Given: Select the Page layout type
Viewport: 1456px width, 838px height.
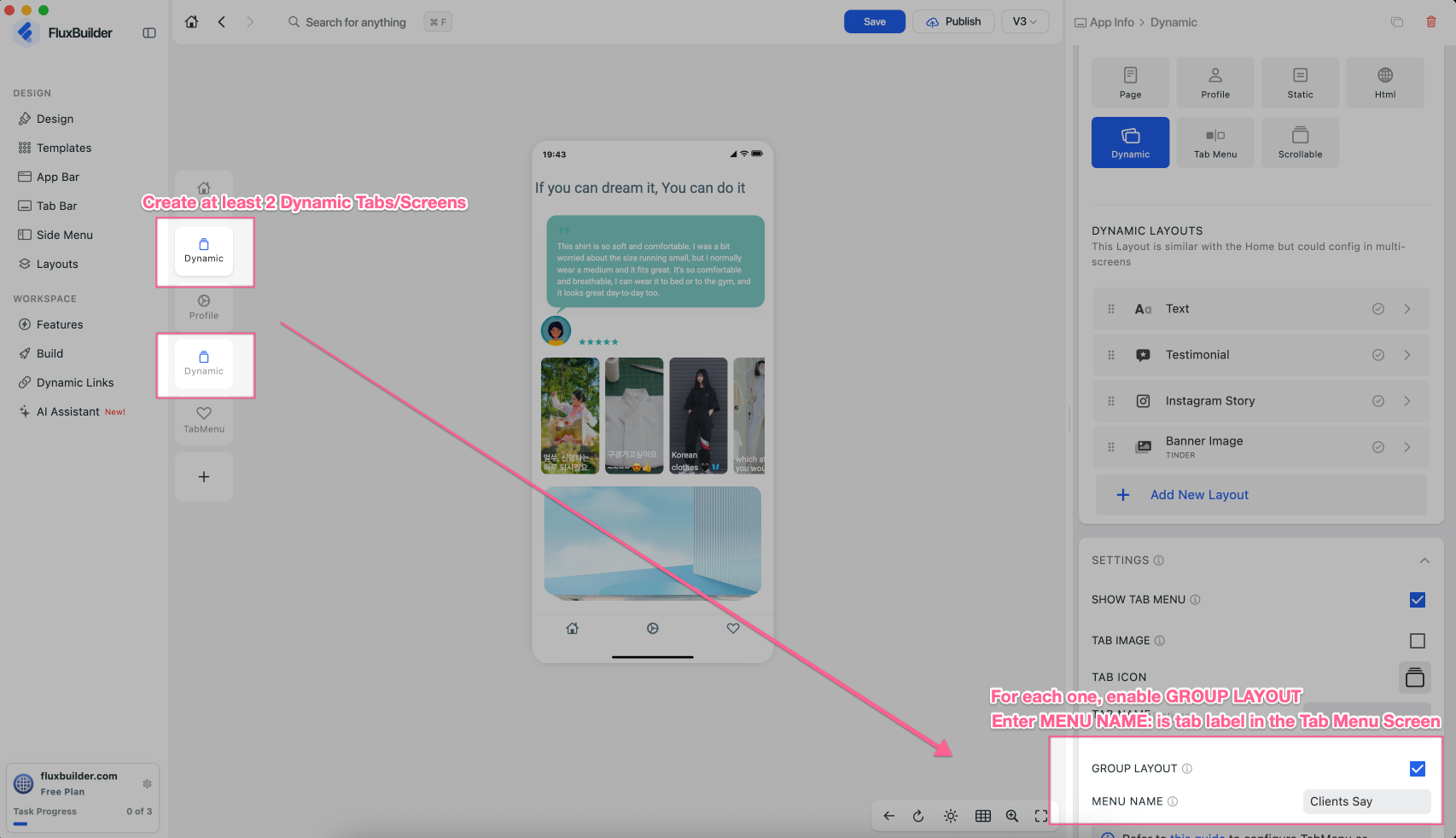Looking at the screenshot, I should [1131, 83].
